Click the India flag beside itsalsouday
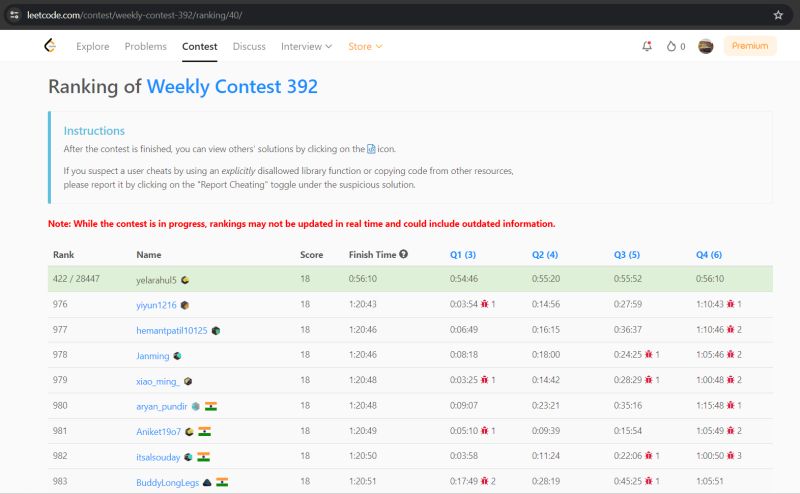The width and height of the screenshot is (800, 494). pos(203,457)
